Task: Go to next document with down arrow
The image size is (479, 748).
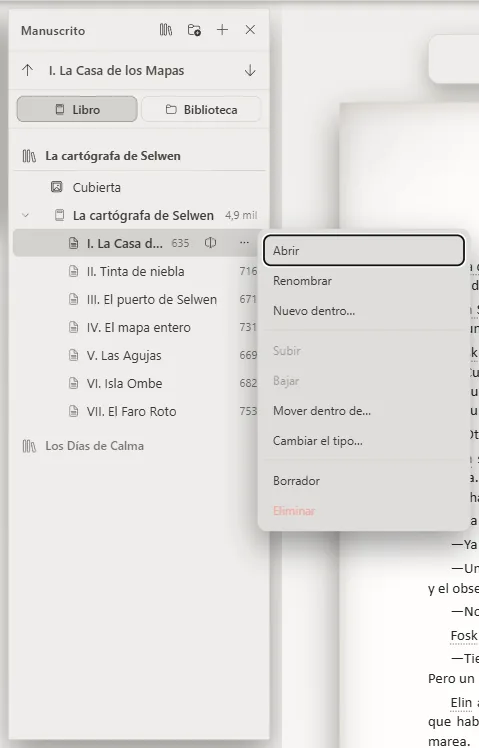Action: coord(250,71)
